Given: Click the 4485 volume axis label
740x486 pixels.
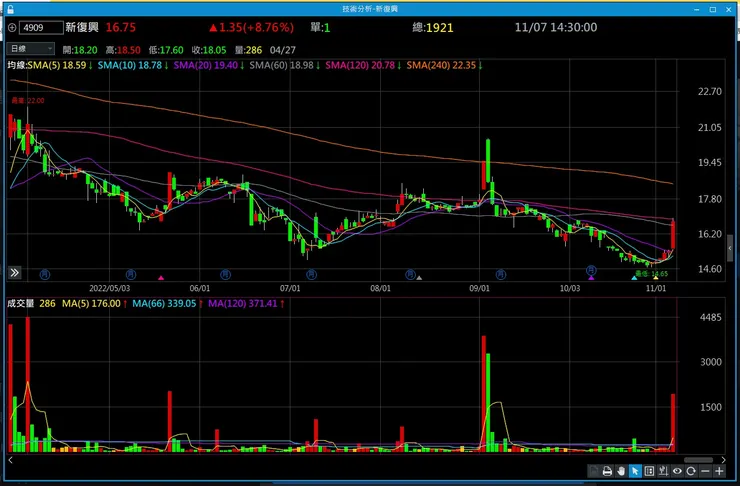Looking at the screenshot, I should pos(710,318).
